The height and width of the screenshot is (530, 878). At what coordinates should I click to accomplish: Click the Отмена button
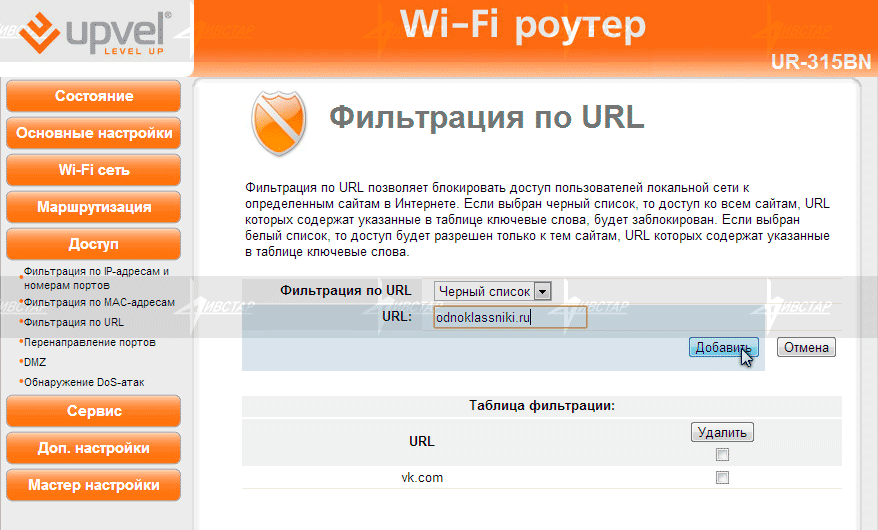[806, 348]
